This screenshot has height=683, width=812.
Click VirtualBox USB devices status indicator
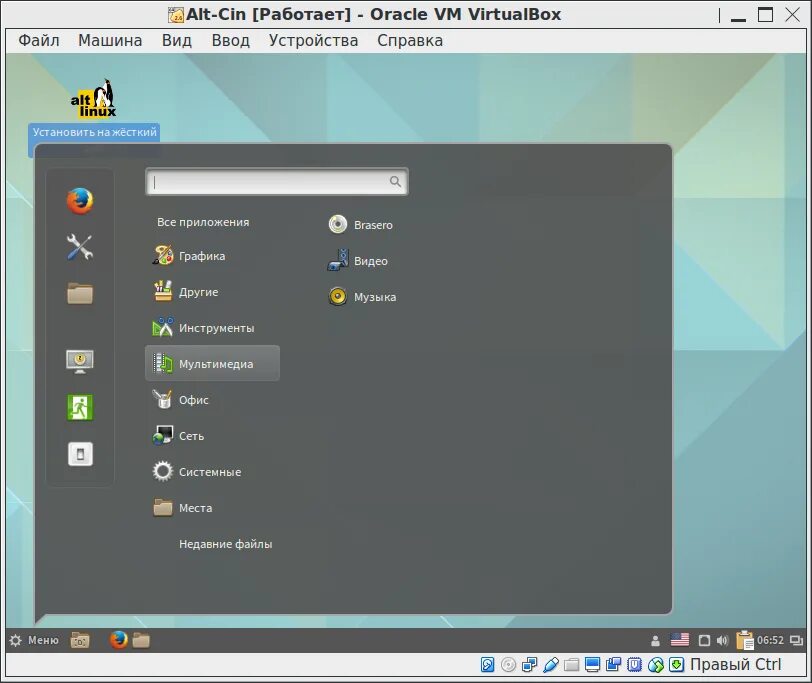click(550, 664)
